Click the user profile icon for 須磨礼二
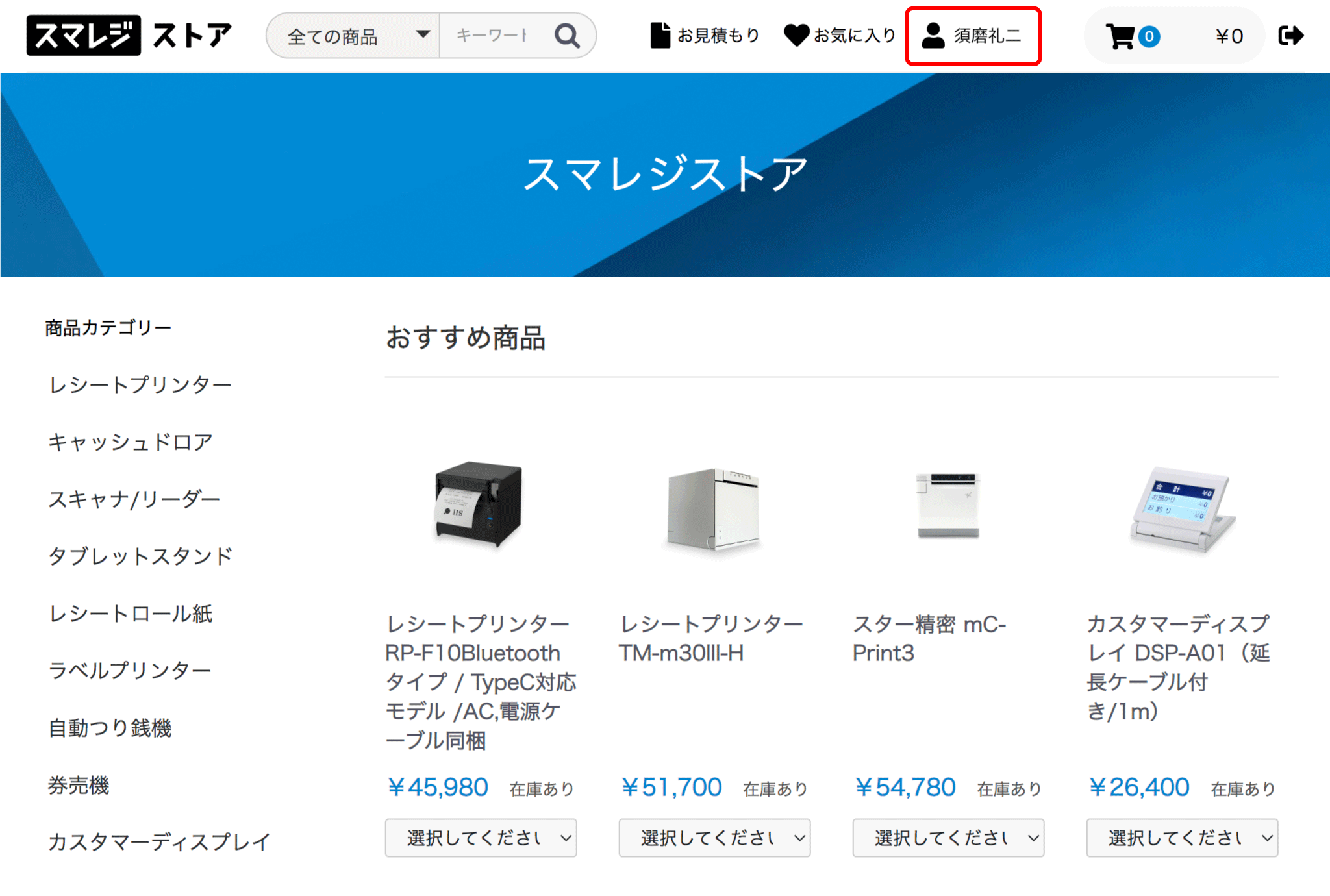The height and width of the screenshot is (896, 1330). coord(933,36)
